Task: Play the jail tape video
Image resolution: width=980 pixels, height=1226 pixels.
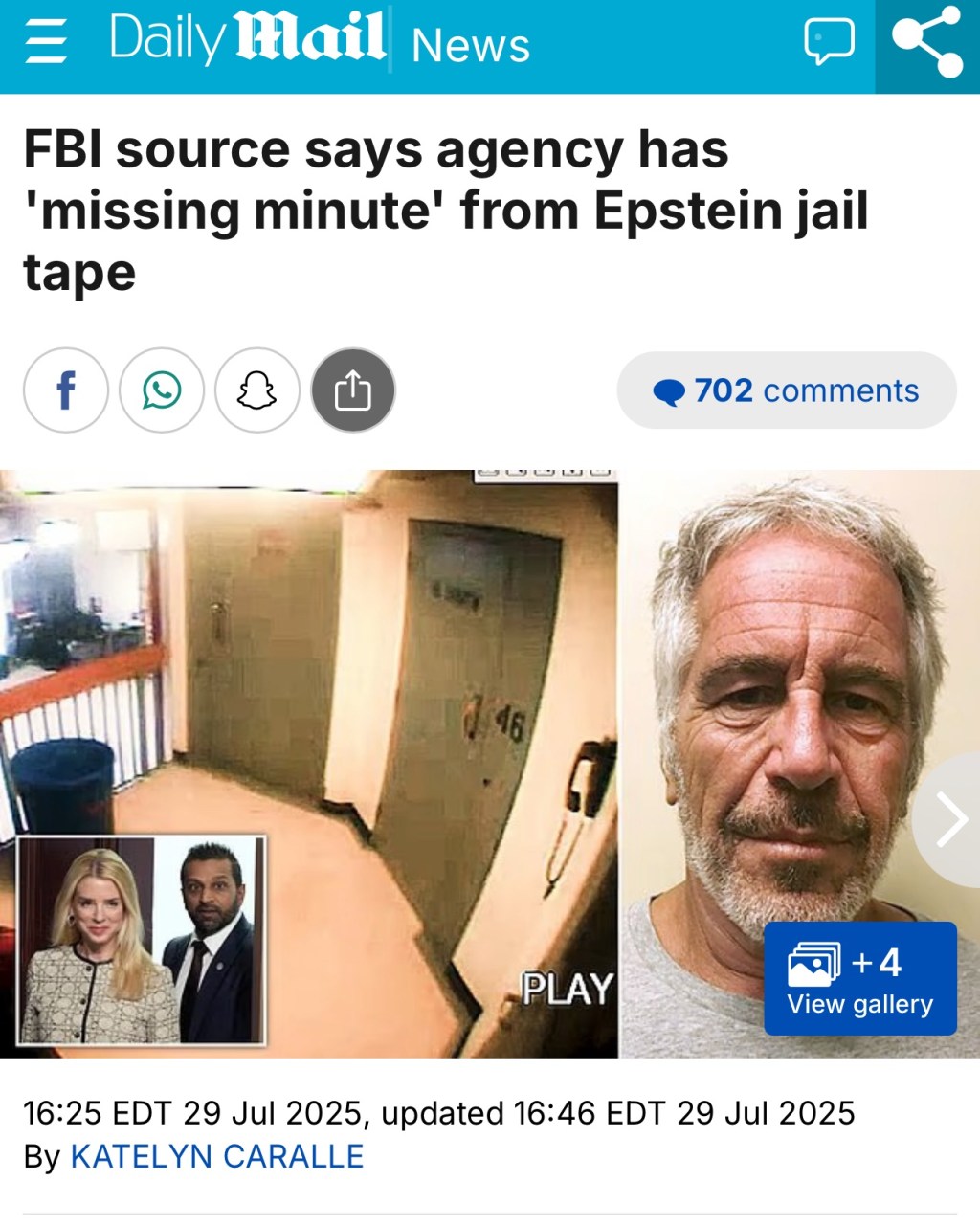Action: [567, 989]
